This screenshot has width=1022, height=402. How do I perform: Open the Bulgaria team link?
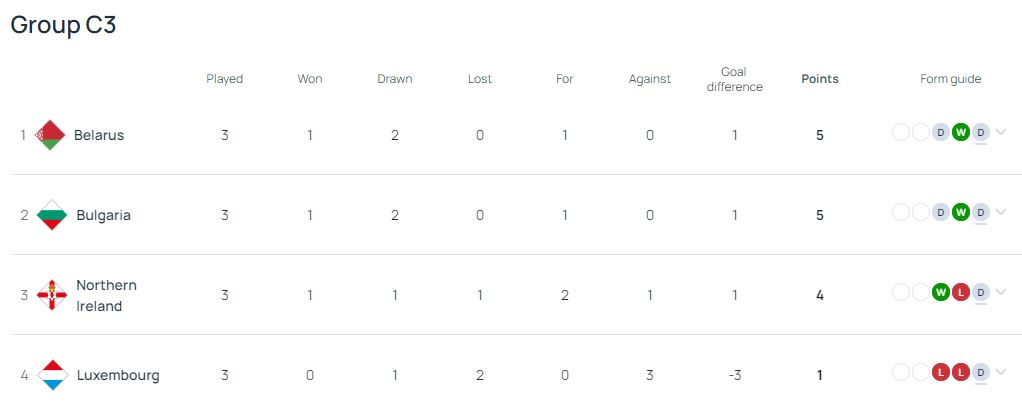103,215
